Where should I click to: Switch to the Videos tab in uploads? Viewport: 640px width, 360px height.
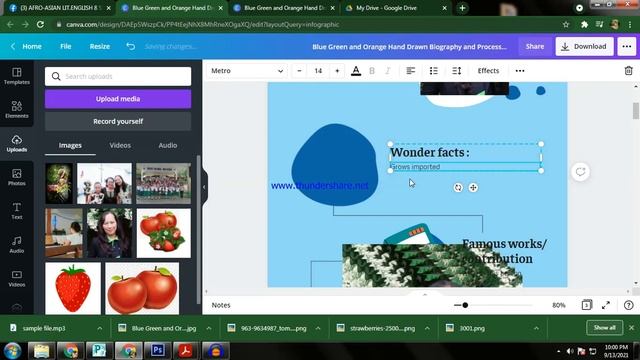tap(120, 145)
